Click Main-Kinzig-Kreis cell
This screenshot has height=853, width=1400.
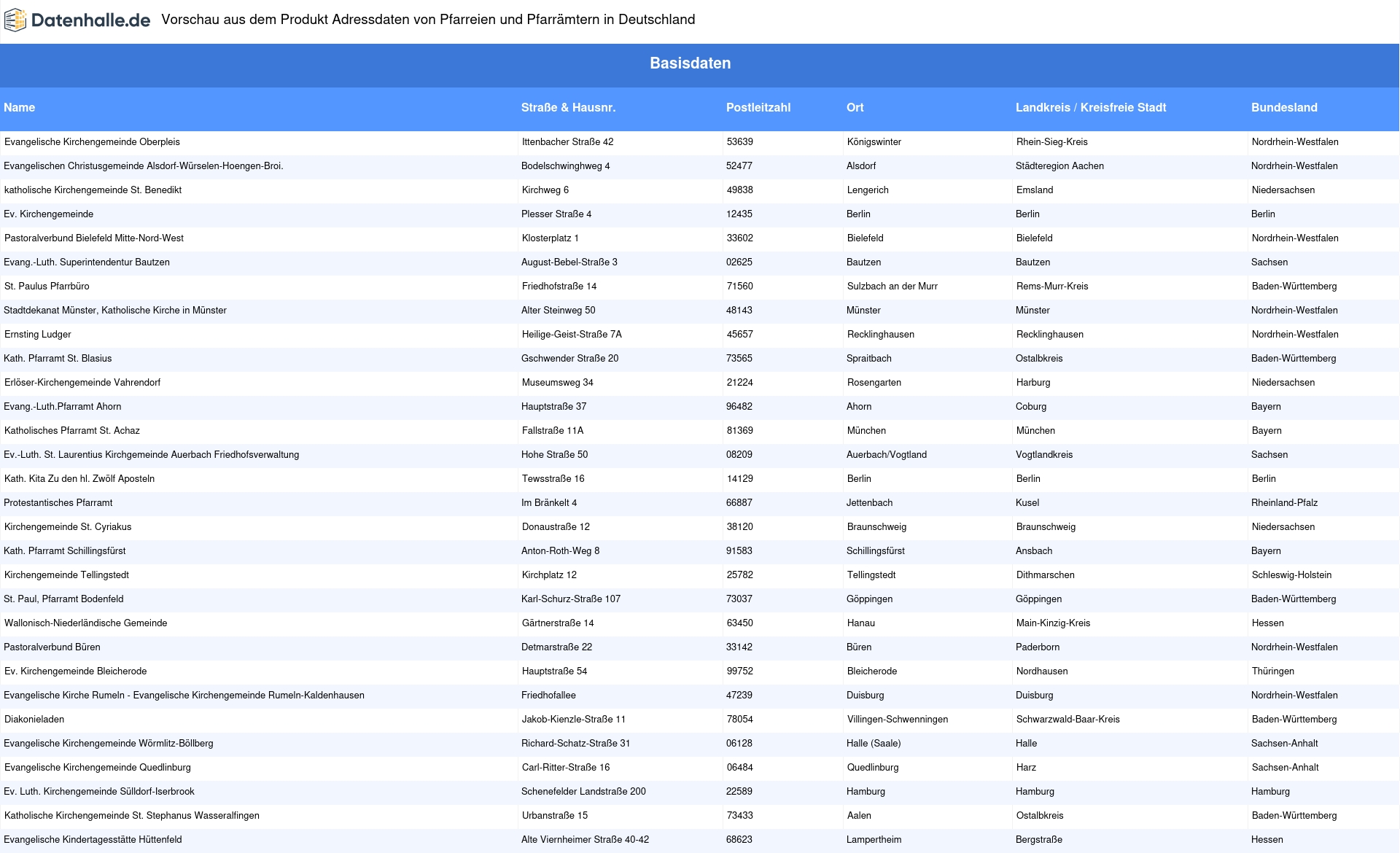click(x=1054, y=623)
